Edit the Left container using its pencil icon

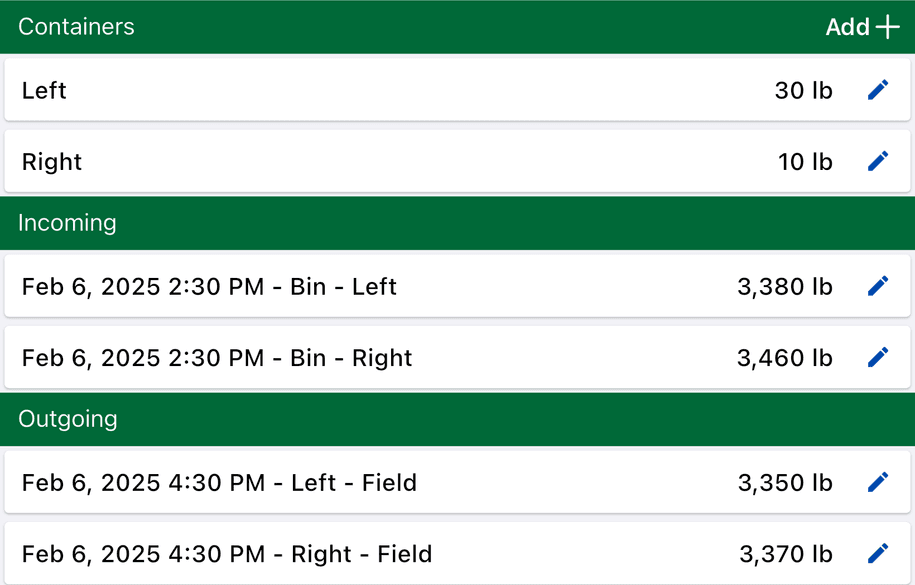pos(878,90)
